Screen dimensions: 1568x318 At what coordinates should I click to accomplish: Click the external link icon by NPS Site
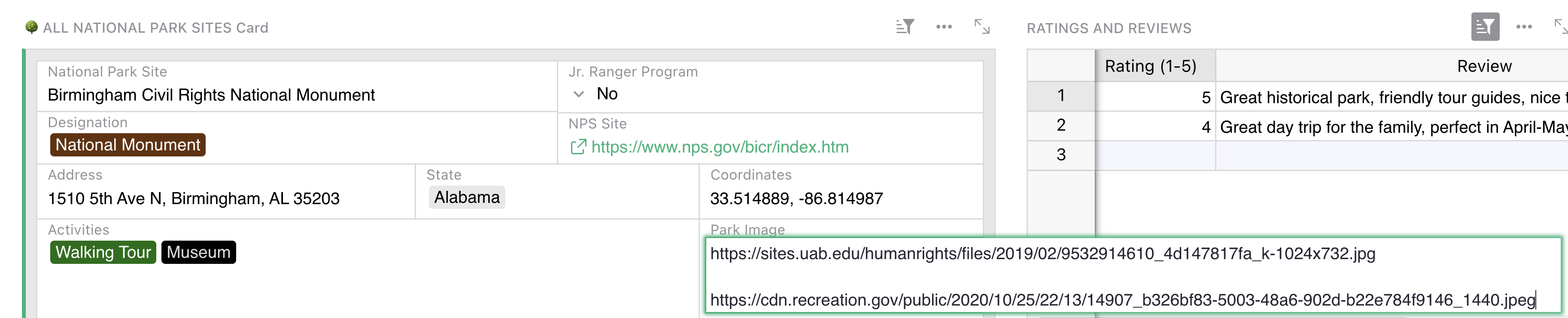577,147
